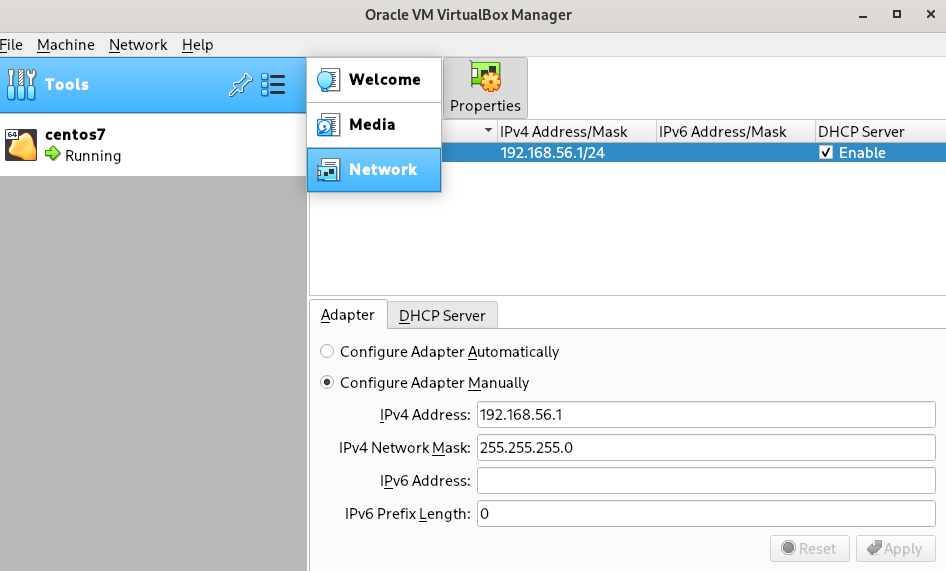This screenshot has height=571, width=946.
Task: Open the Machine menu
Action: (66, 45)
